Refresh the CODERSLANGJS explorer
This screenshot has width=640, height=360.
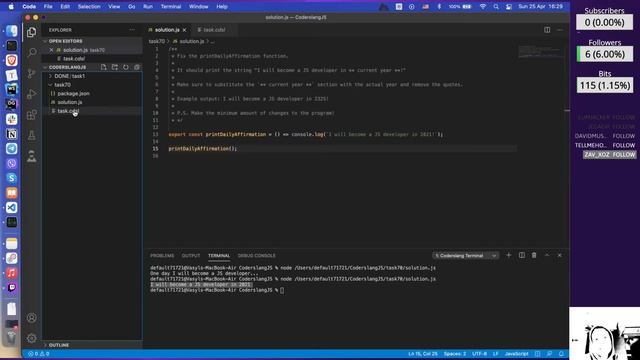coord(126,67)
